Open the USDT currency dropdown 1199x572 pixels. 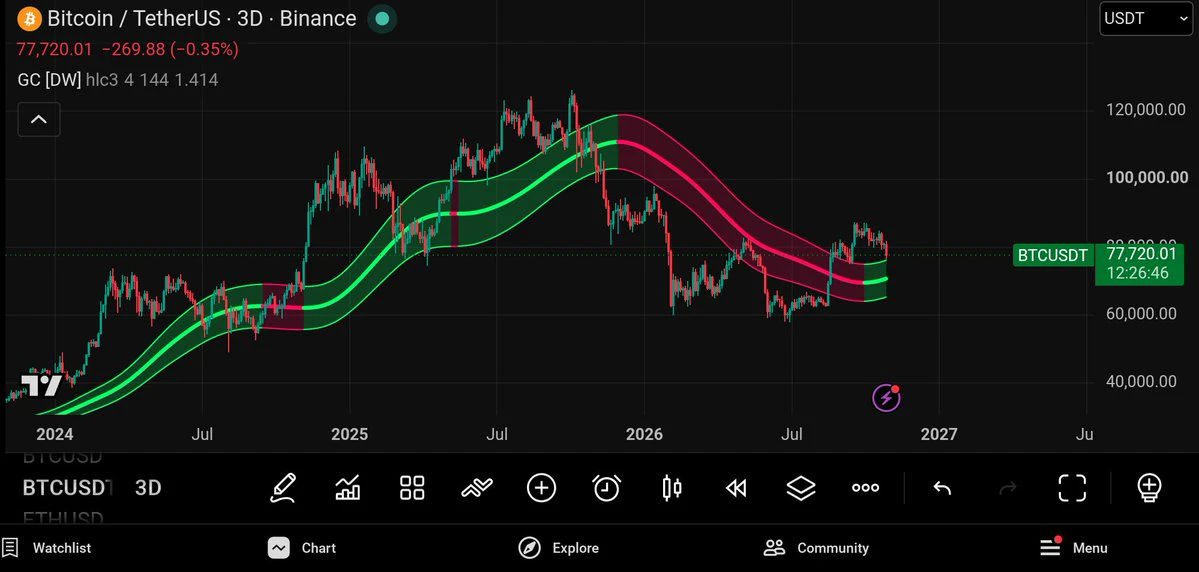click(x=1145, y=18)
